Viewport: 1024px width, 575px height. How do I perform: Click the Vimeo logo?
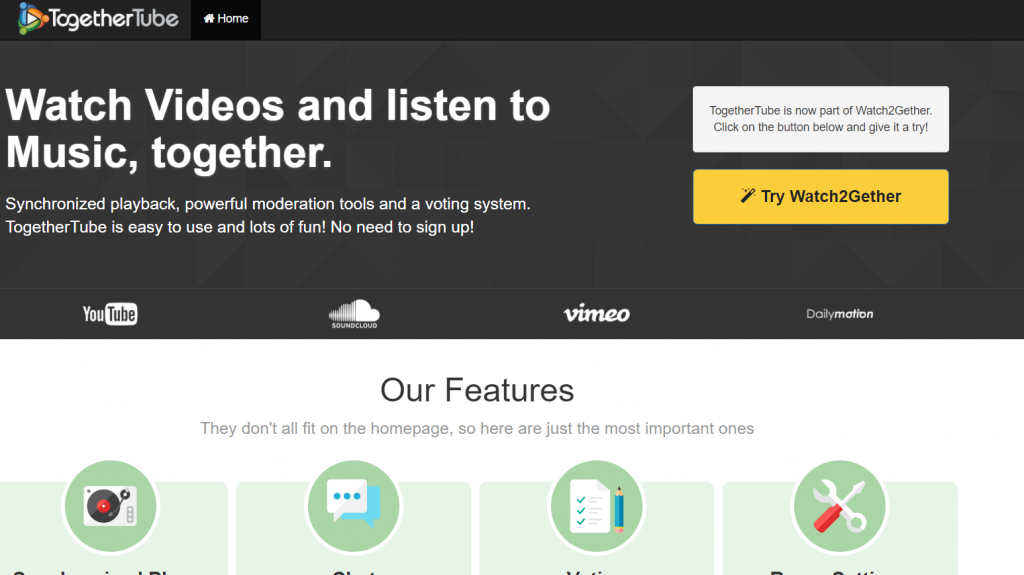coord(596,314)
